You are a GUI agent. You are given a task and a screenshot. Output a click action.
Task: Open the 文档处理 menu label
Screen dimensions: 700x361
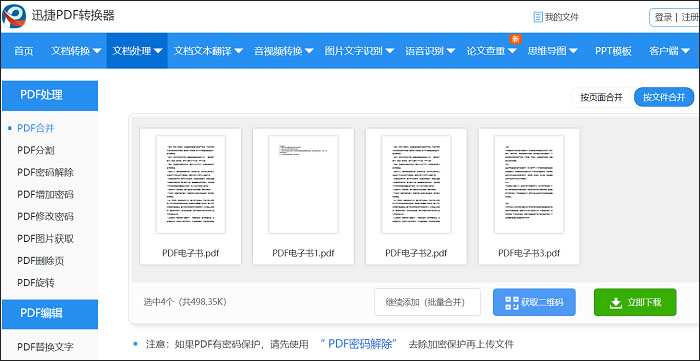point(131,51)
